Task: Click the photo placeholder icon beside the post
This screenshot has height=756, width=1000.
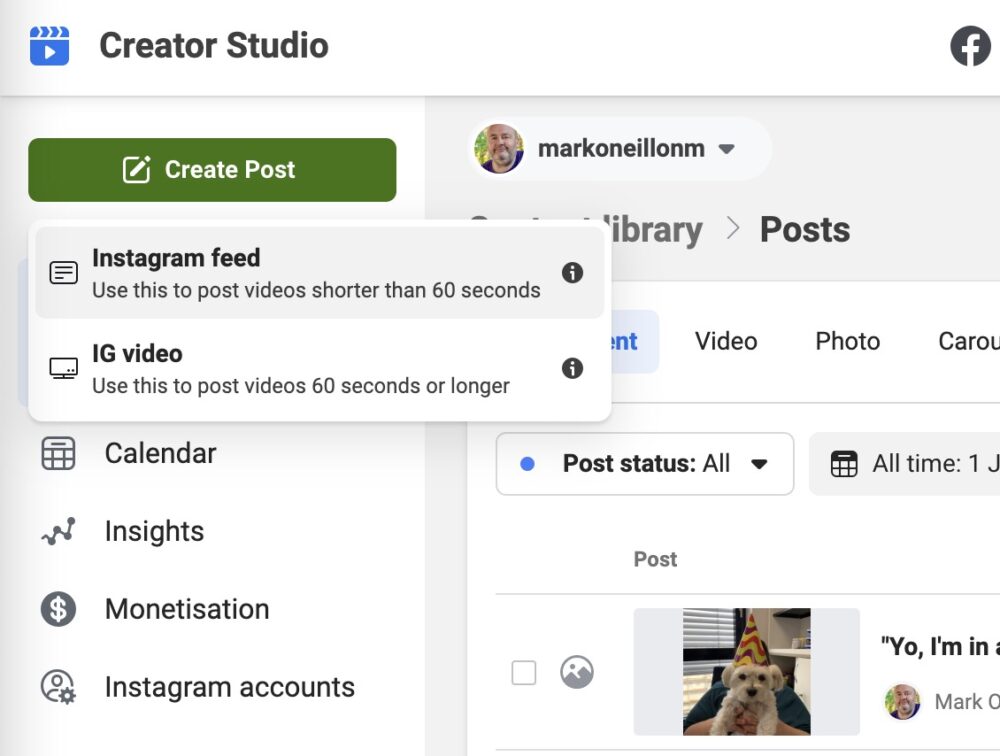Action: [577, 673]
